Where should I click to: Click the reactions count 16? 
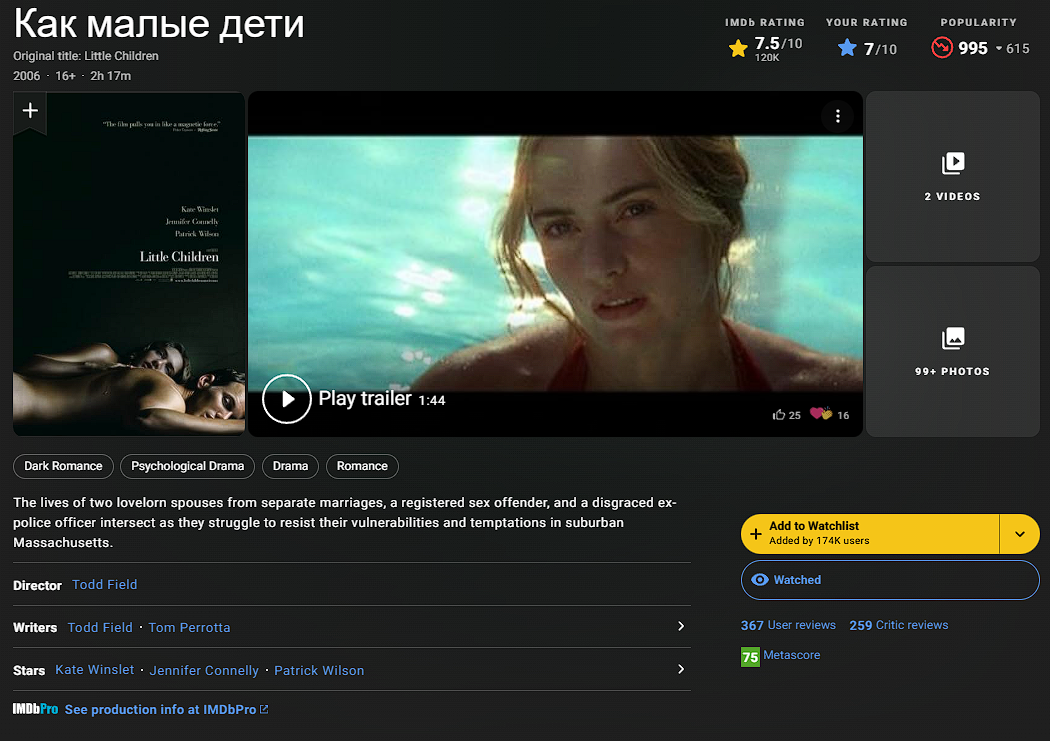coord(843,416)
